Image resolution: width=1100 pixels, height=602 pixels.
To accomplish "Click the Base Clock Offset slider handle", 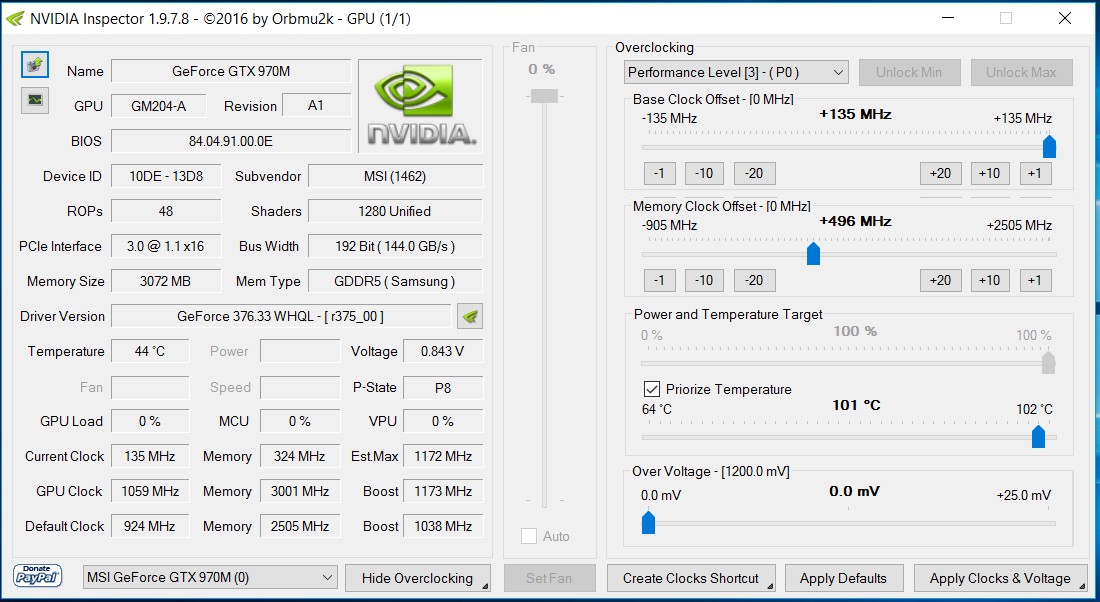I will [1049, 147].
